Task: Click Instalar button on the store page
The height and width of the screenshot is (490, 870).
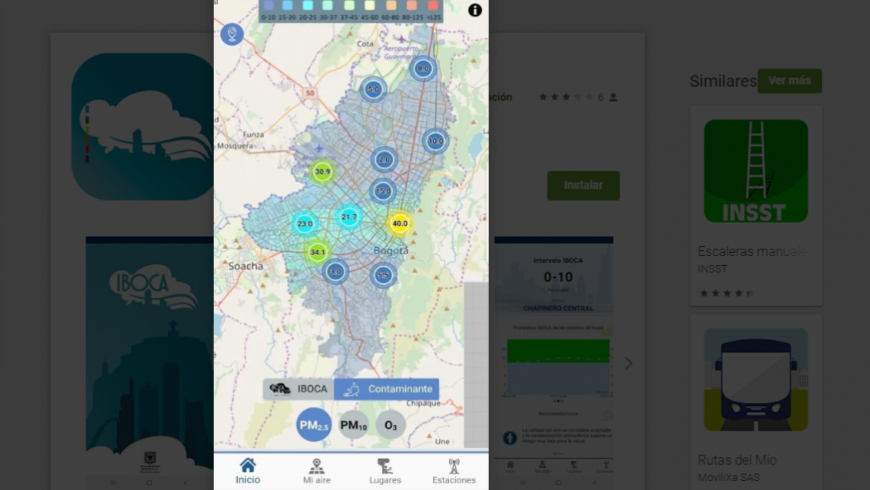Action: (x=583, y=185)
